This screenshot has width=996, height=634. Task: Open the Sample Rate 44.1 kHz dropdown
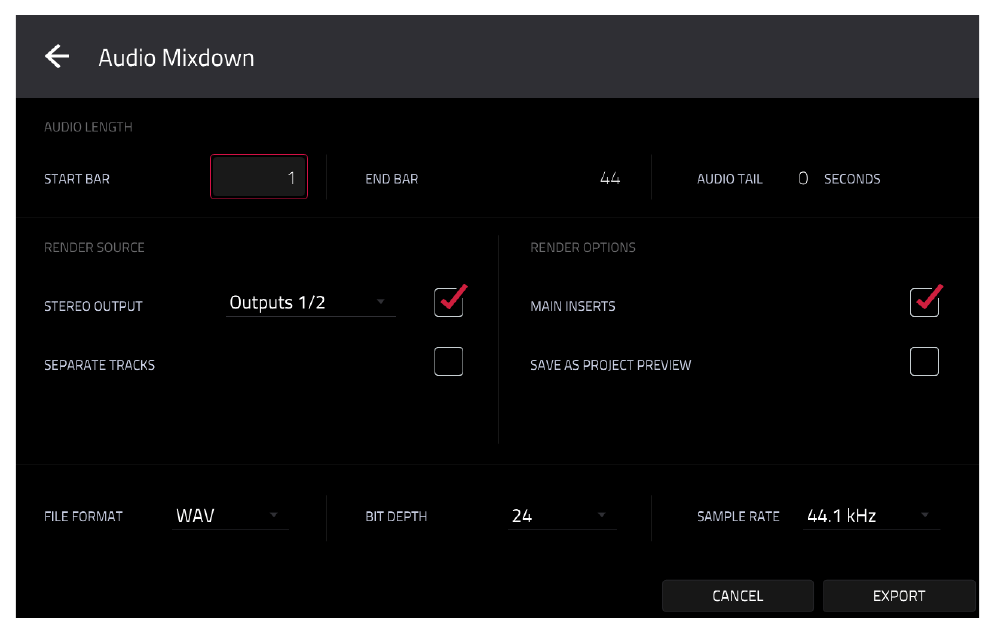(x=871, y=515)
